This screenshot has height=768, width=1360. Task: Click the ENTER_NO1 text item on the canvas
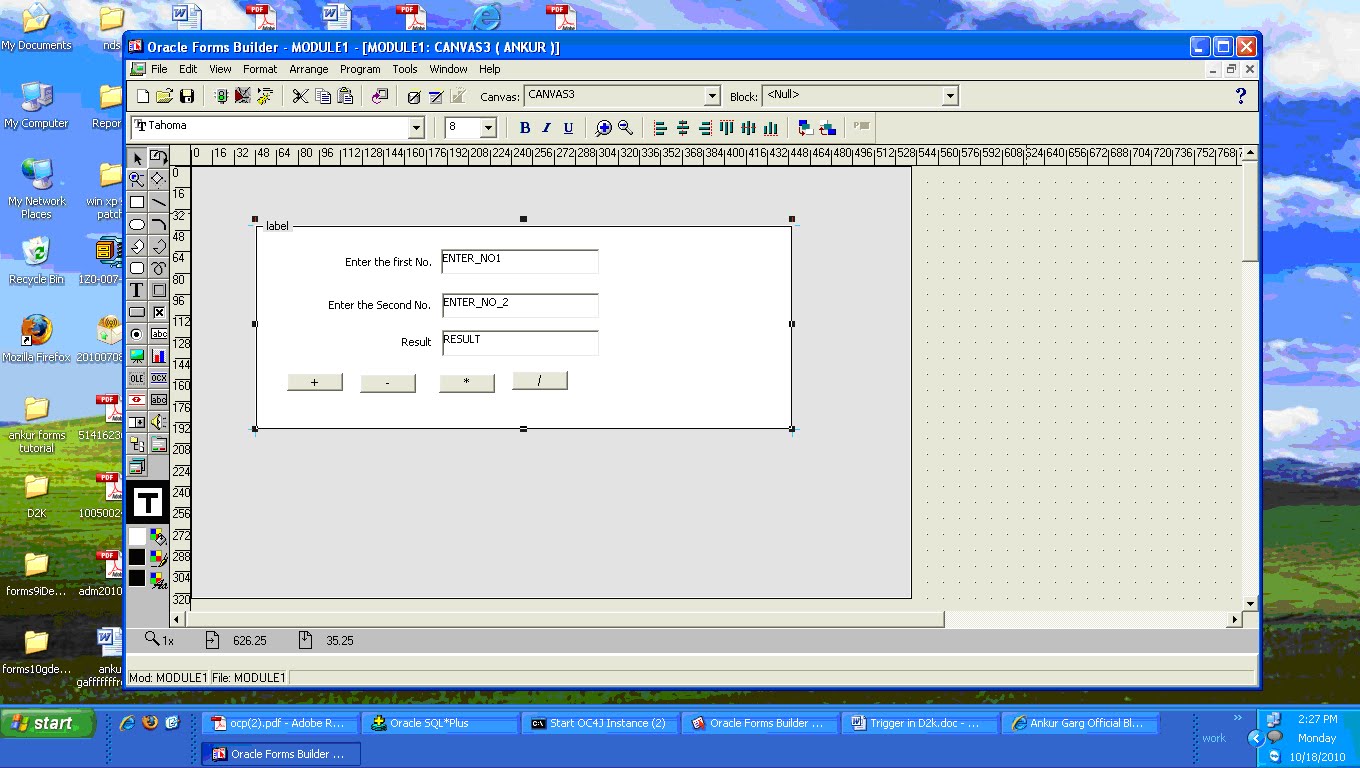[519, 260]
